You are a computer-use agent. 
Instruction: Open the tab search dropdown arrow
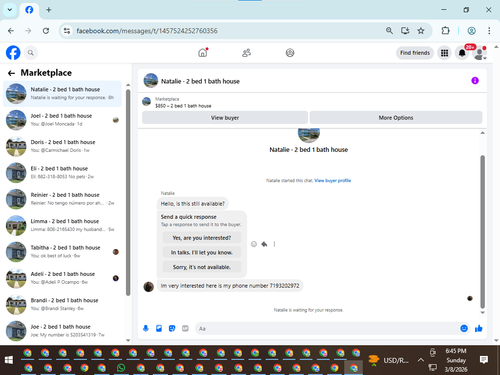tap(10, 10)
